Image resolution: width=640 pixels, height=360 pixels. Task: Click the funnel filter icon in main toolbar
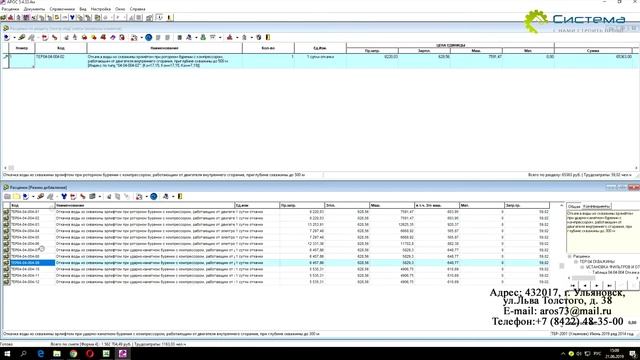[x=72, y=18]
